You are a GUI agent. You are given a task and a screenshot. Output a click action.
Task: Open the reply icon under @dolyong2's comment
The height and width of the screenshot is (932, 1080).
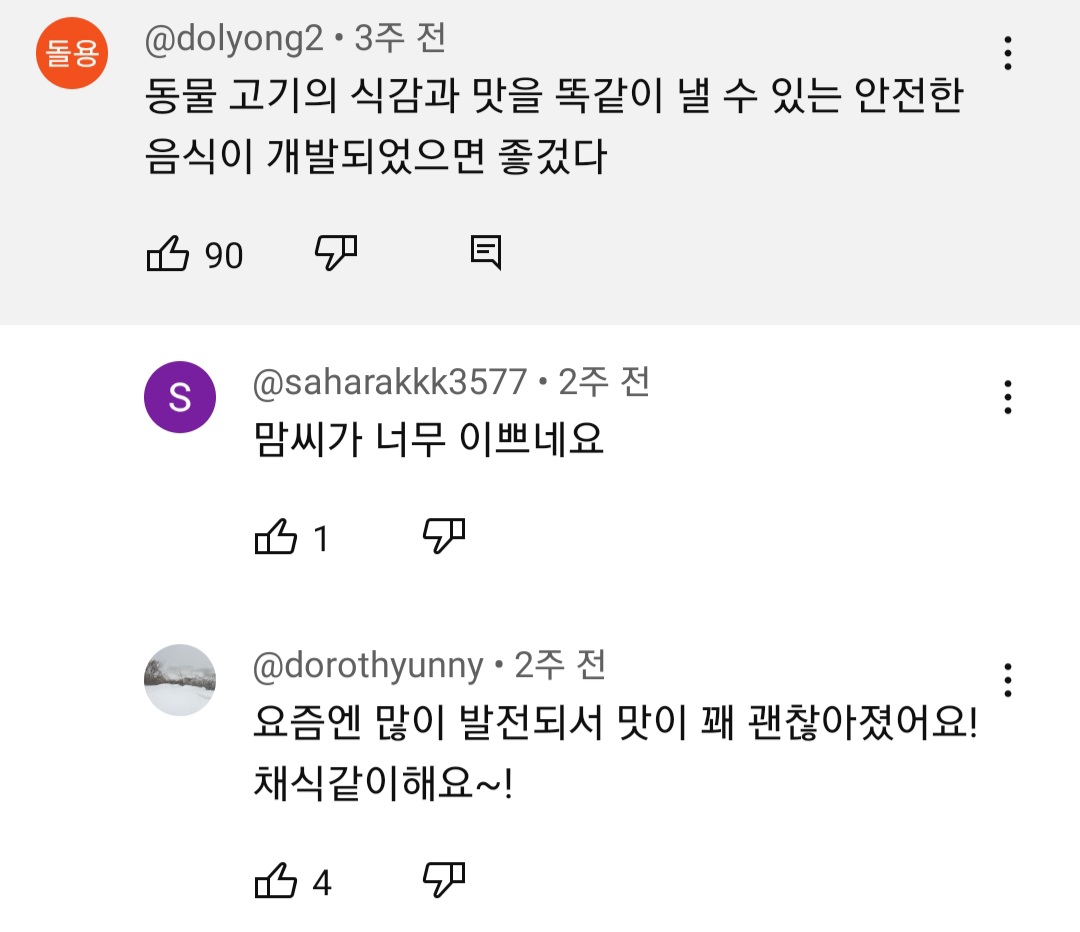click(x=486, y=254)
